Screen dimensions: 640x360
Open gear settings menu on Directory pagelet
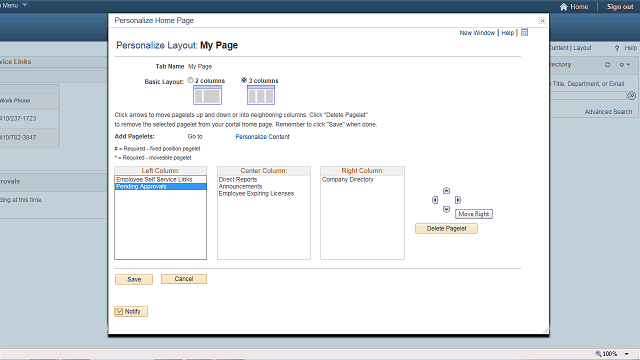[624, 64]
